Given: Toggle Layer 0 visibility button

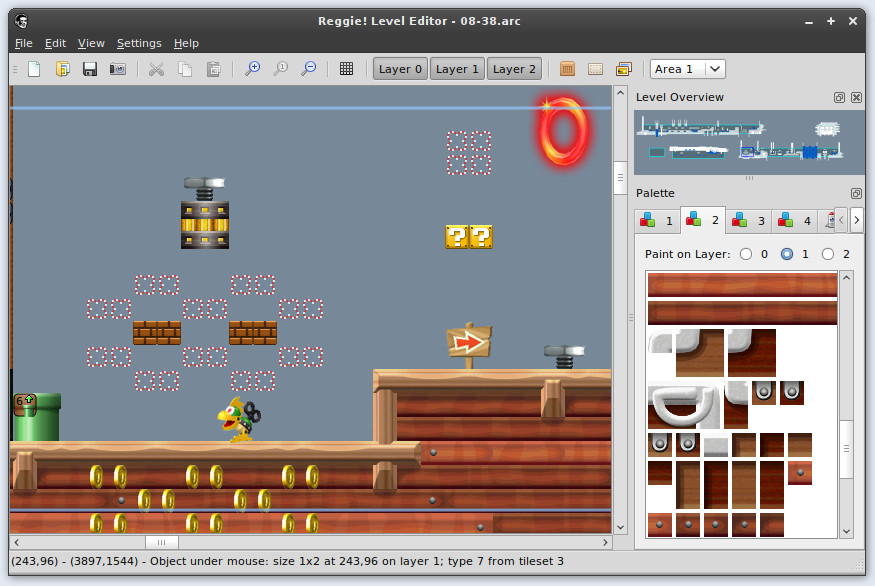Looking at the screenshot, I should [x=400, y=69].
